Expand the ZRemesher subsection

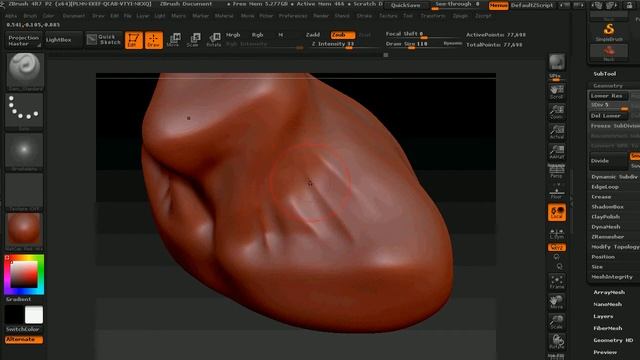(x=607, y=237)
